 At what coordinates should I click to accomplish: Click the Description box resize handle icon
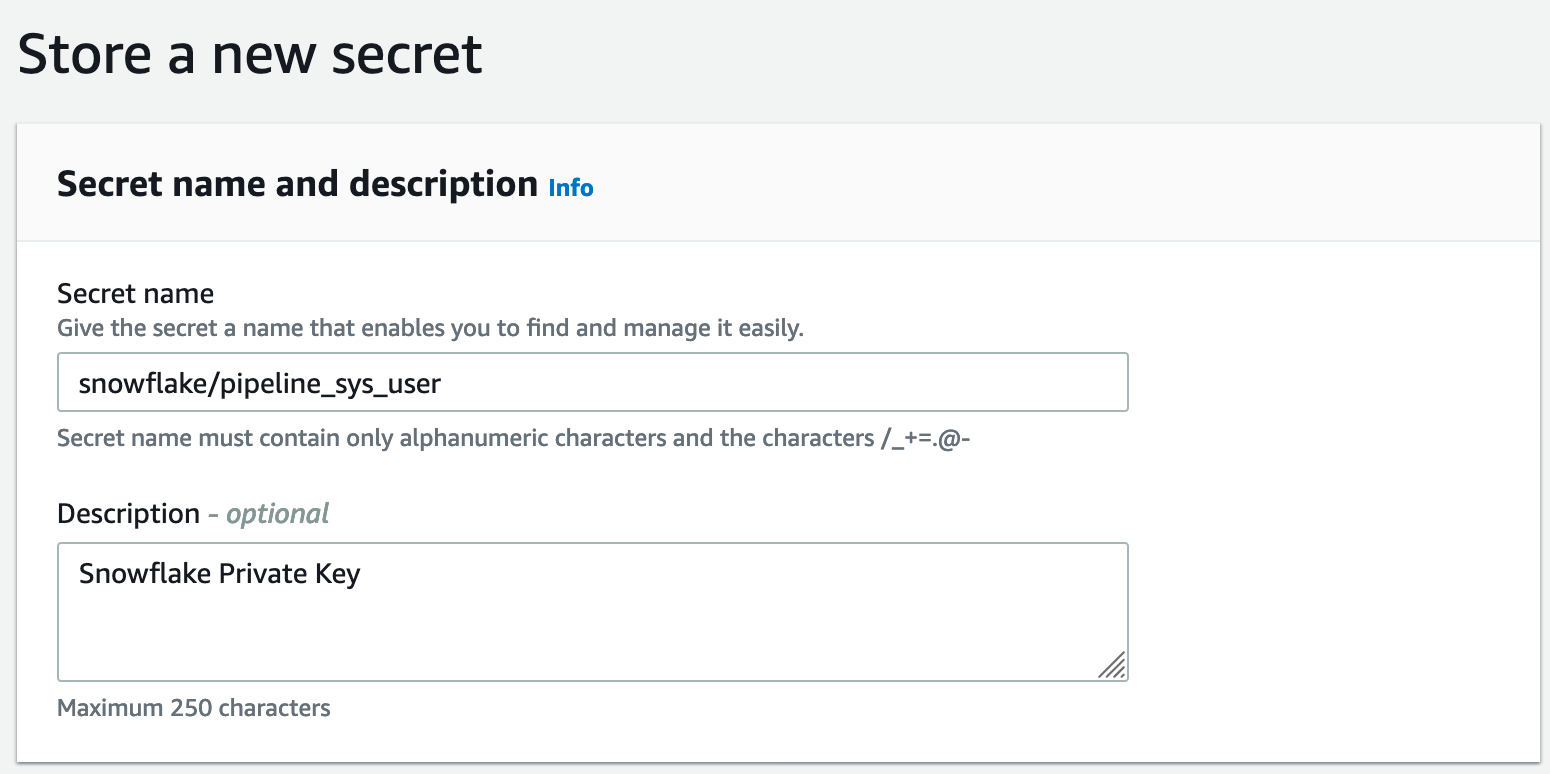pyautogui.click(x=1112, y=665)
